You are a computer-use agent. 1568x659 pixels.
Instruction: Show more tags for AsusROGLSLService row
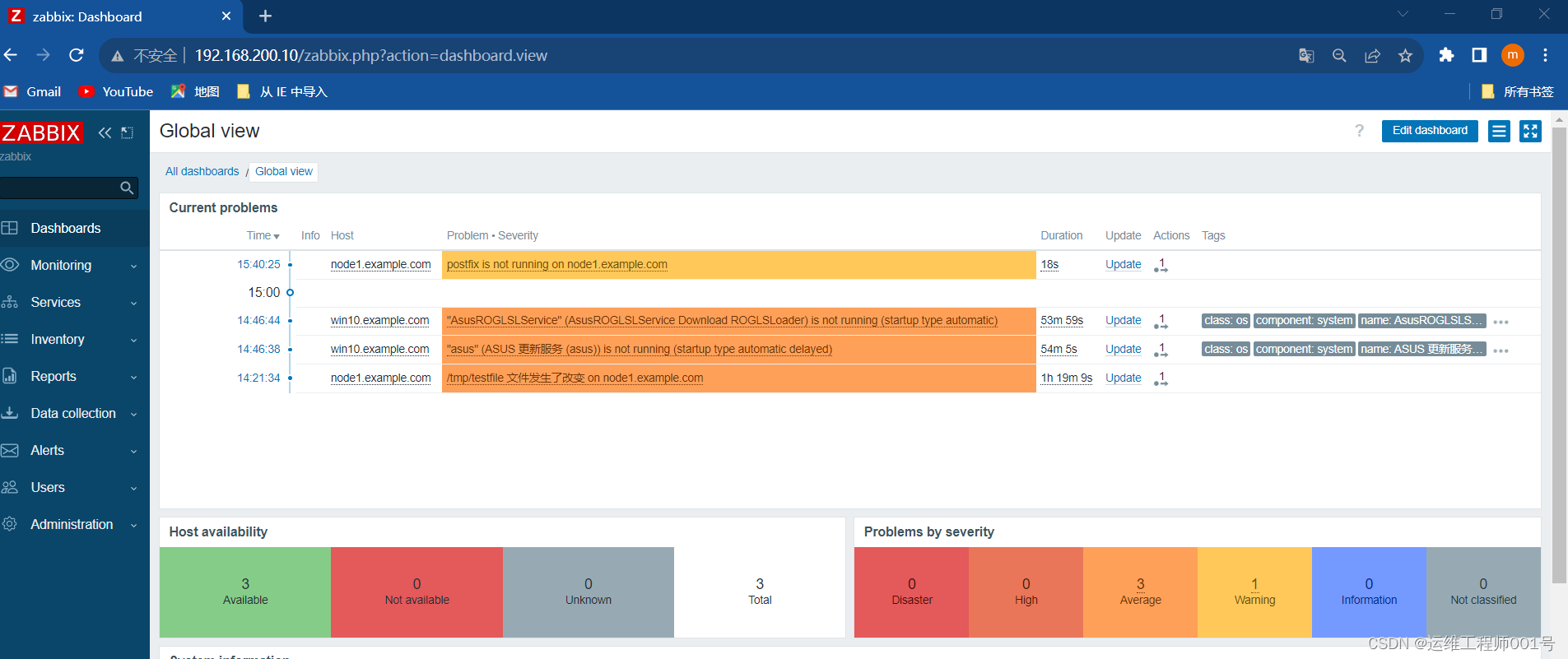coord(1501,322)
